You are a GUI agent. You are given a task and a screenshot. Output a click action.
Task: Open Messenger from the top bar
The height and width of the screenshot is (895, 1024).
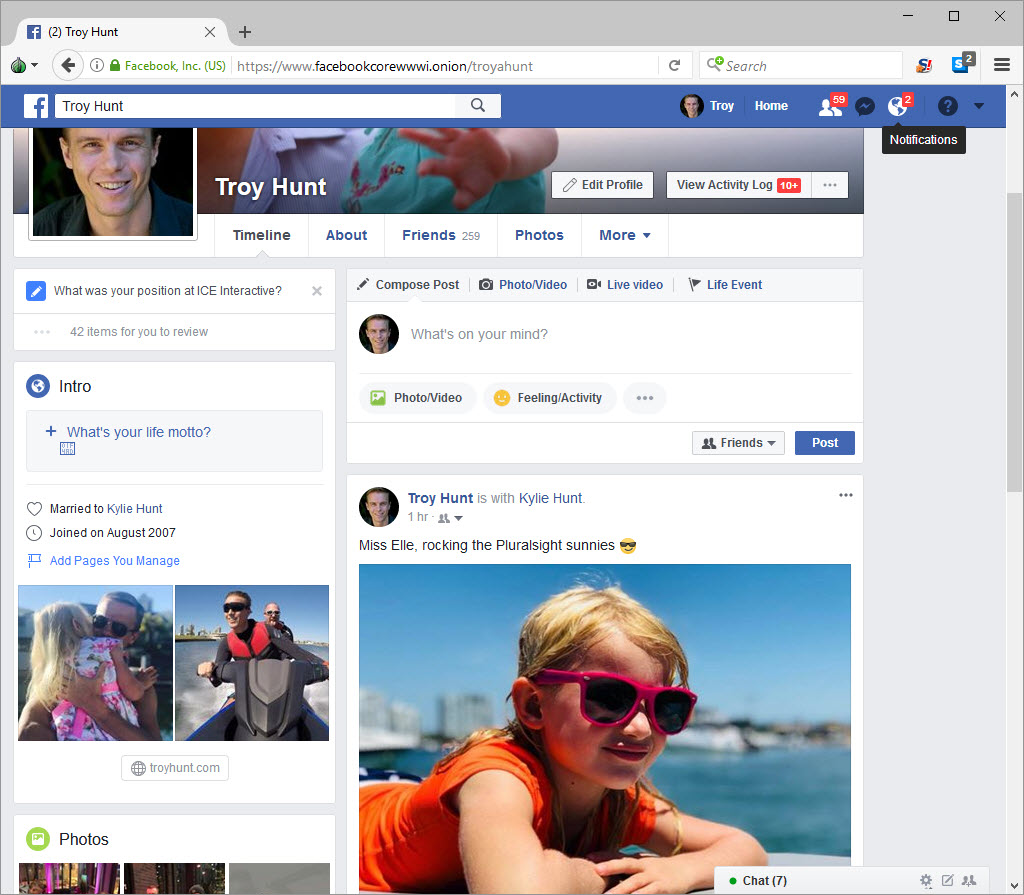tap(864, 105)
